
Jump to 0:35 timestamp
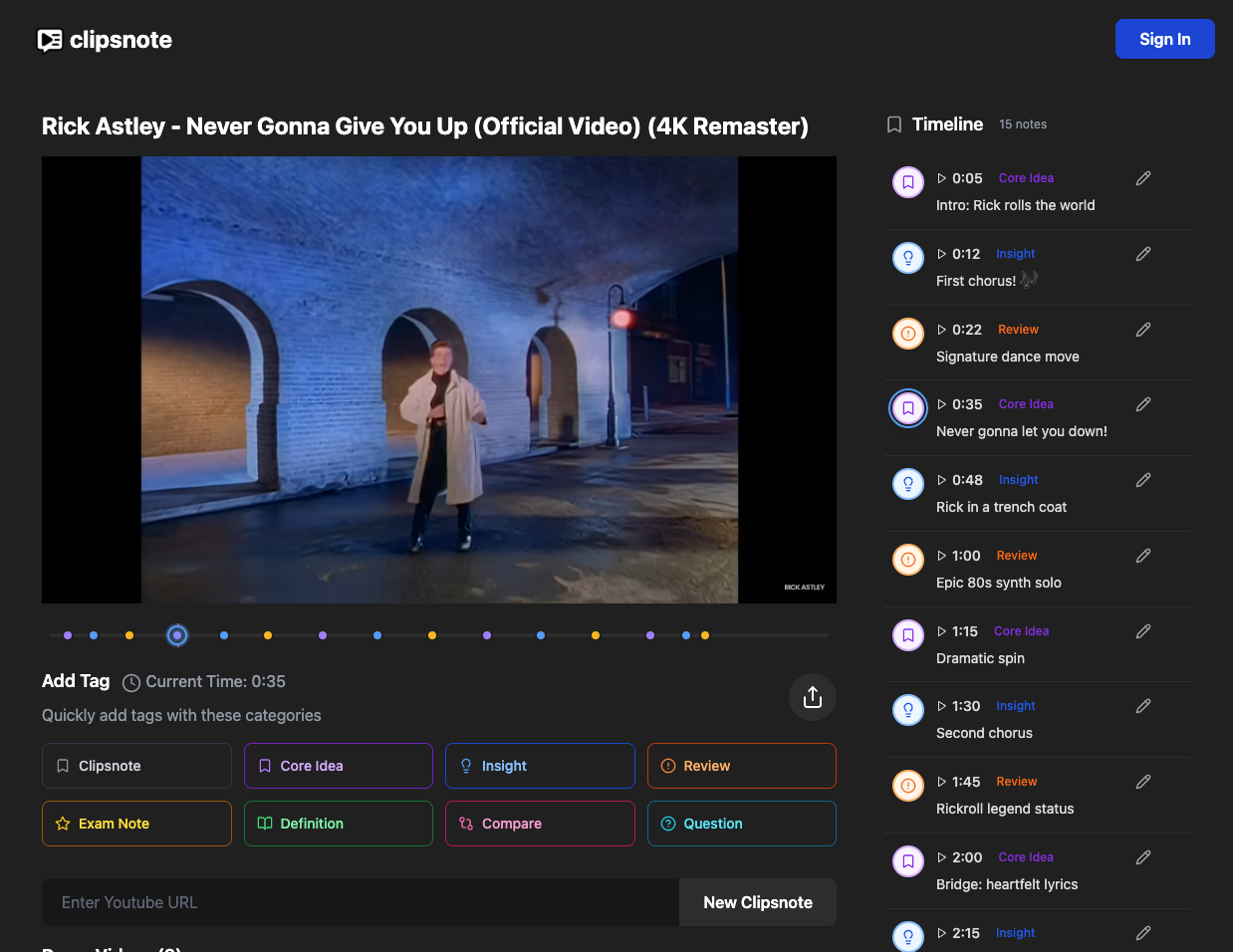pos(960,404)
